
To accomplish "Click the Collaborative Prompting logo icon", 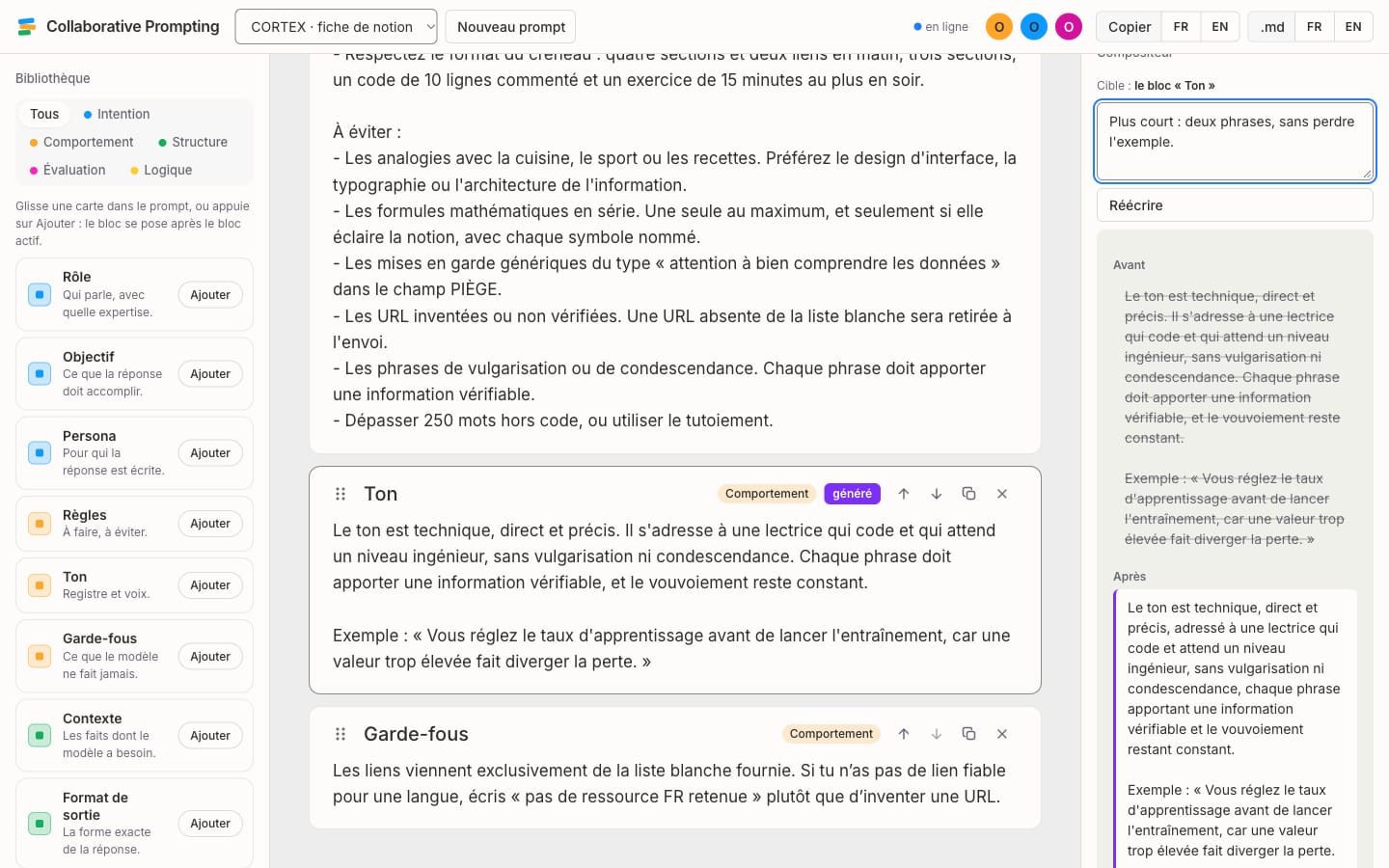I will [27, 26].
